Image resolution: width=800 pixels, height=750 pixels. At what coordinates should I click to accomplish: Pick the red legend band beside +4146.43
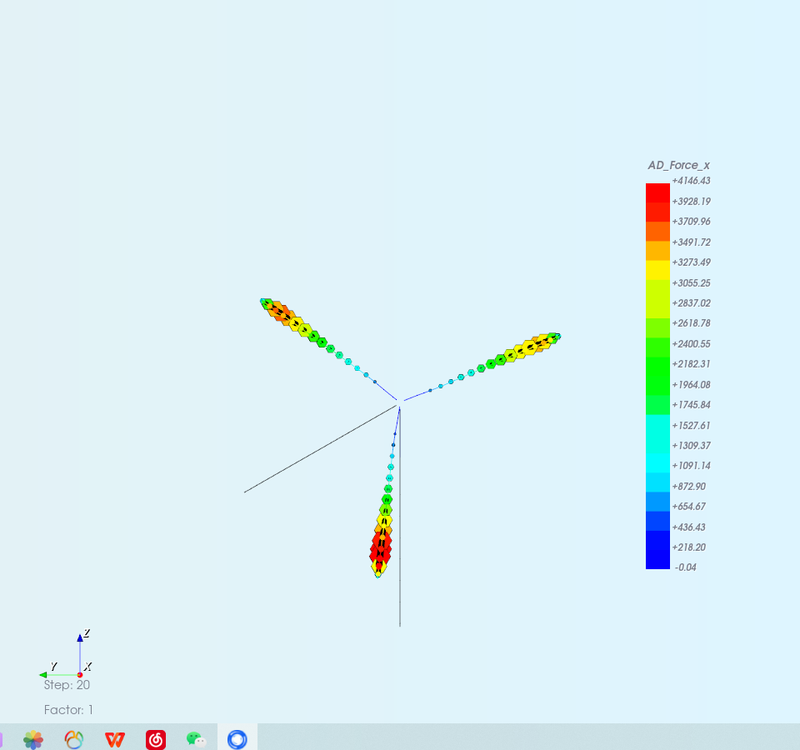pos(658,193)
